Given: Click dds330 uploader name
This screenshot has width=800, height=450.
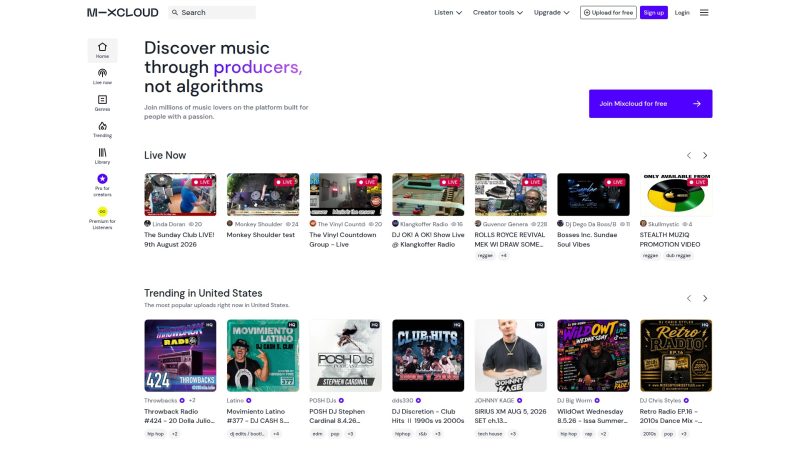Looking at the screenshot, I should coord(402,401).
